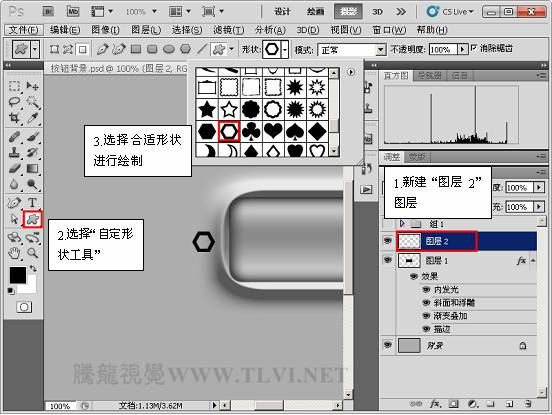Click the black foreground color swatch
Viewport: 552px width, 415px height.
pos(17,275)
